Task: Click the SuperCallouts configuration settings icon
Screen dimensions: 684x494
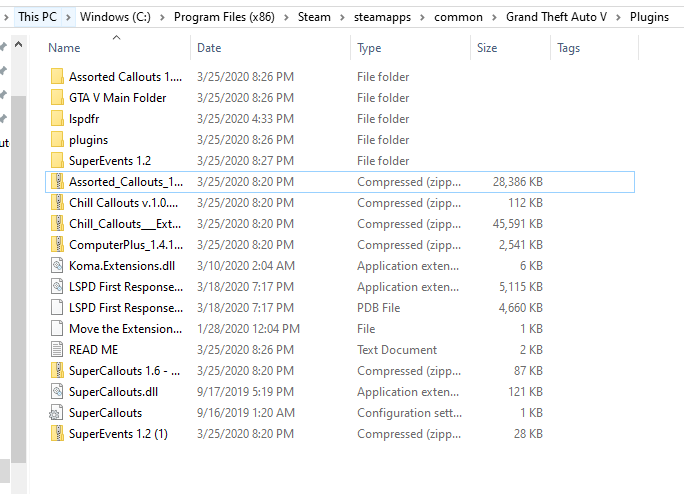Action: 56,412
